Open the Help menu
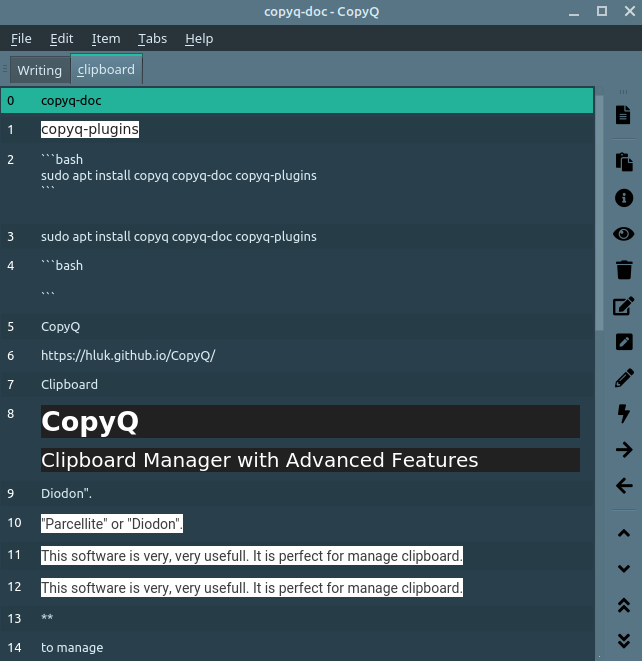Image resolution: width=642 pixels, height=661 pixels. [x=199, y=39]
